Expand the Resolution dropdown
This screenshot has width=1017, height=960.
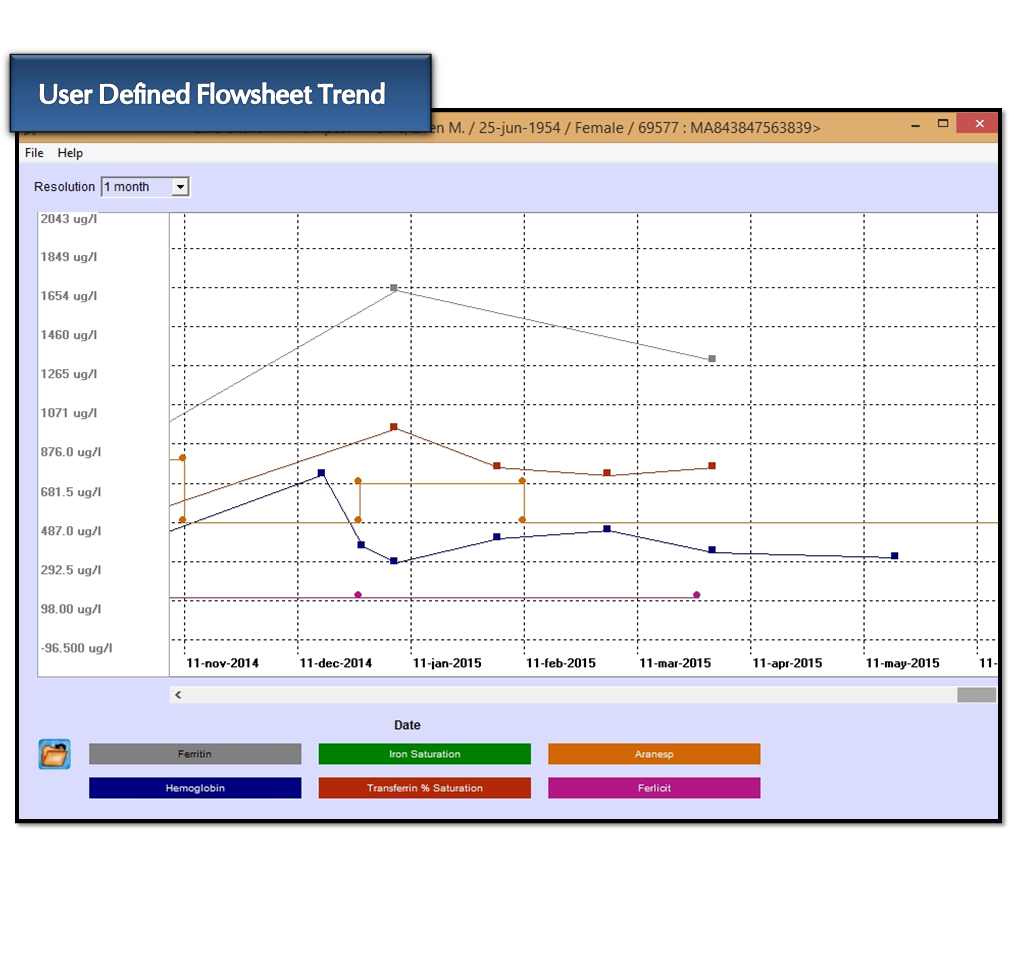(180, 186)
